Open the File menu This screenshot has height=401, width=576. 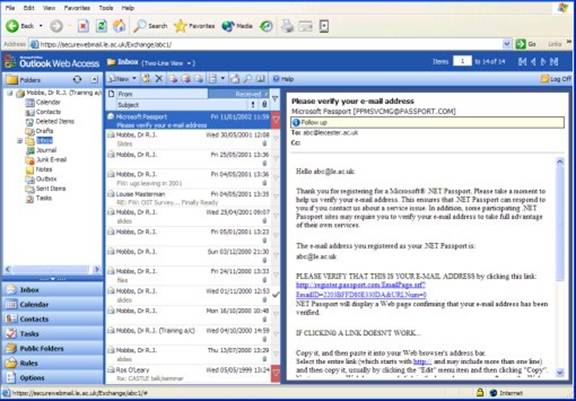point(10,8)
